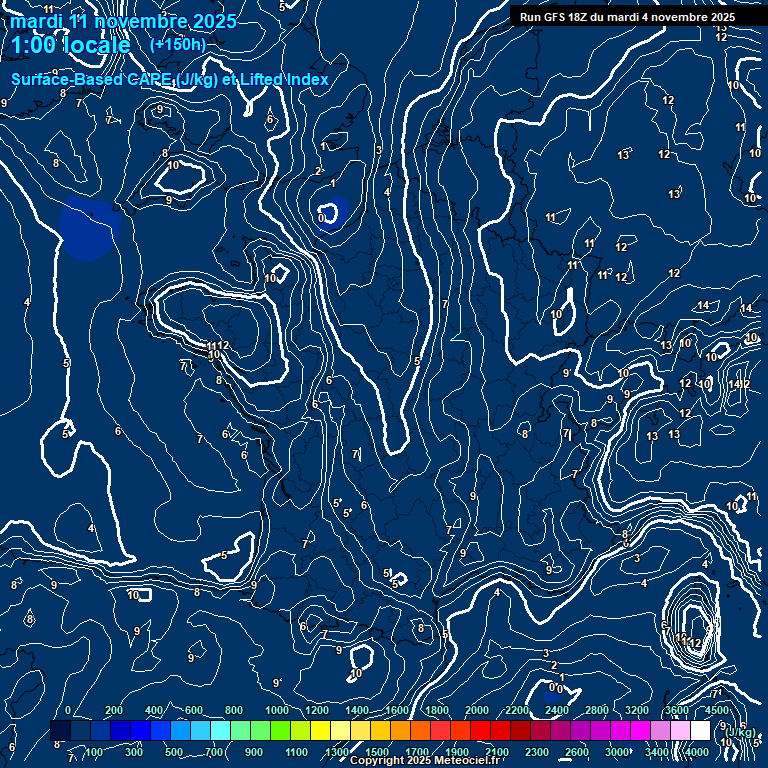Click the '3200' legend value

(637, 710)
